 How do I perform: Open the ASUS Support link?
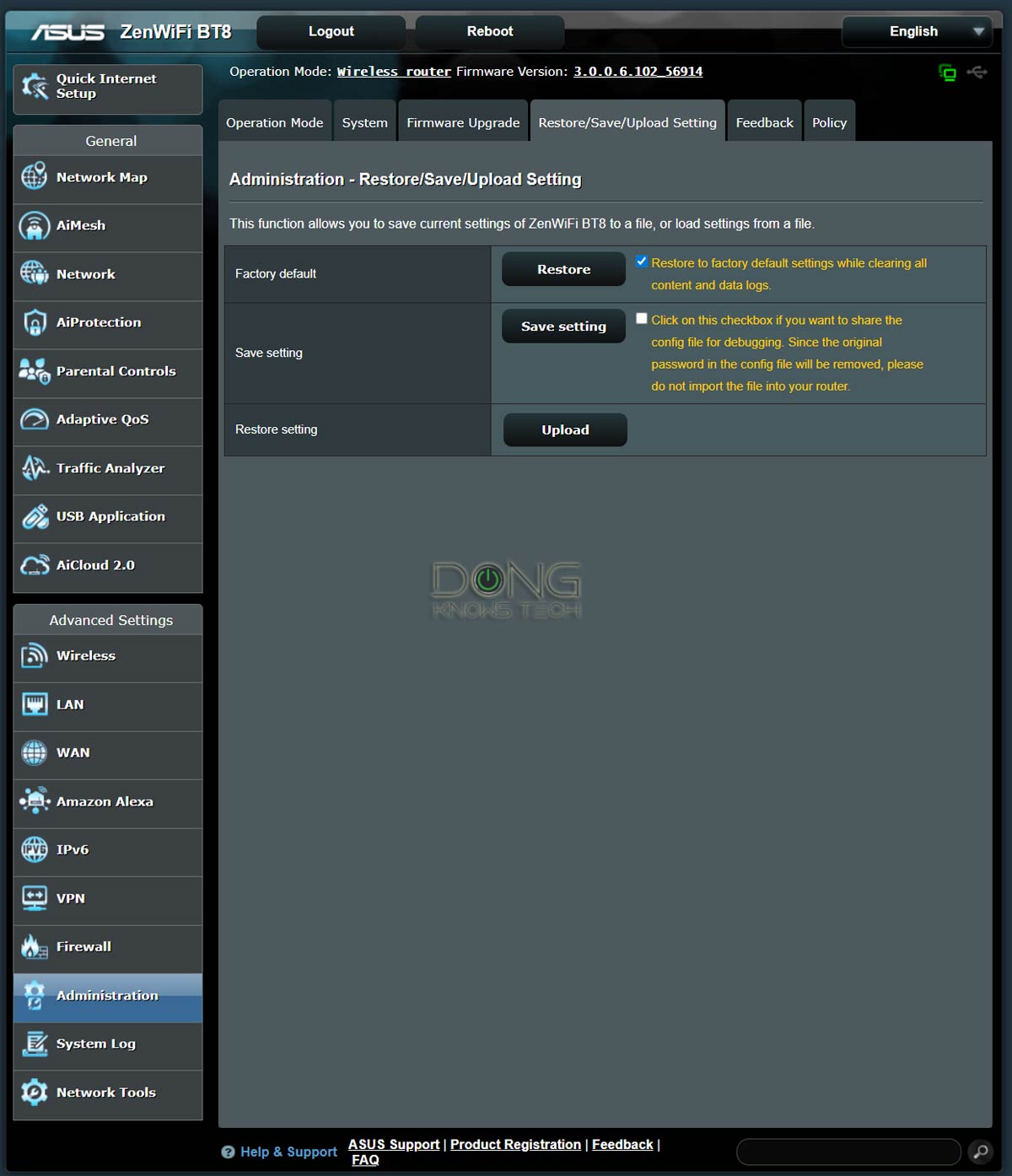click(x=393, y=1144)
